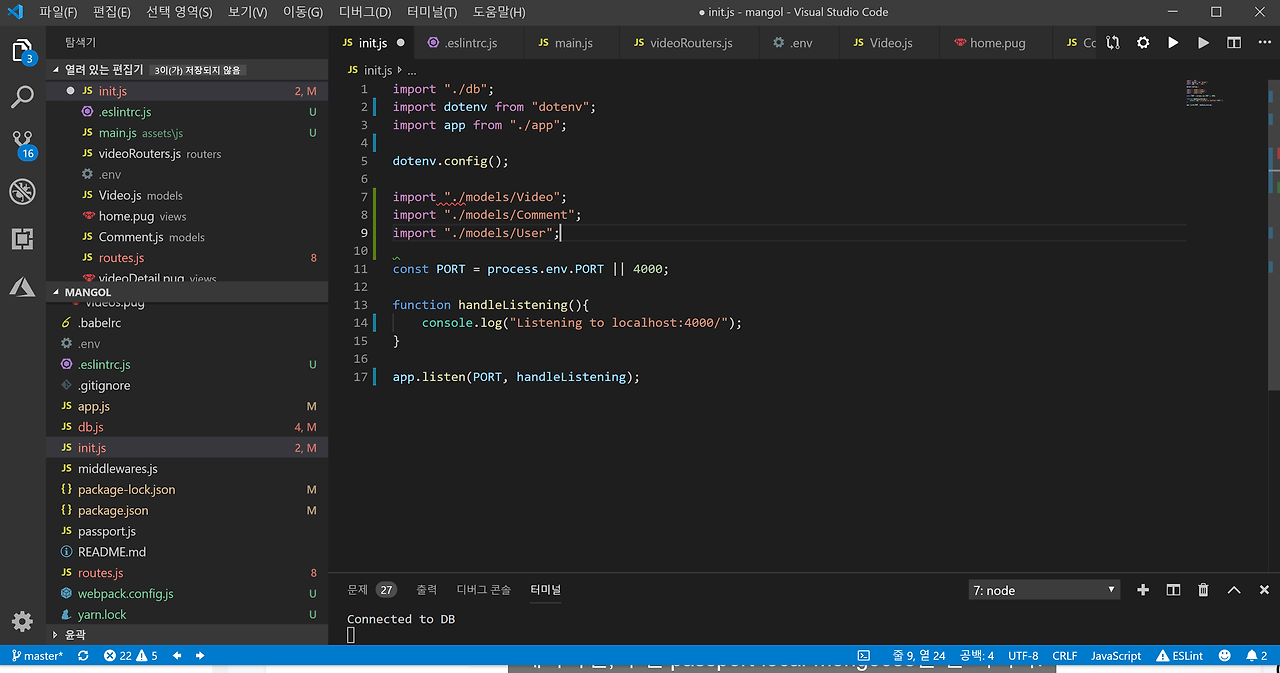Switch to the home.pug editor tab
The width and height of the screenshot is (1280, 673).
click(x=997, y=43)
